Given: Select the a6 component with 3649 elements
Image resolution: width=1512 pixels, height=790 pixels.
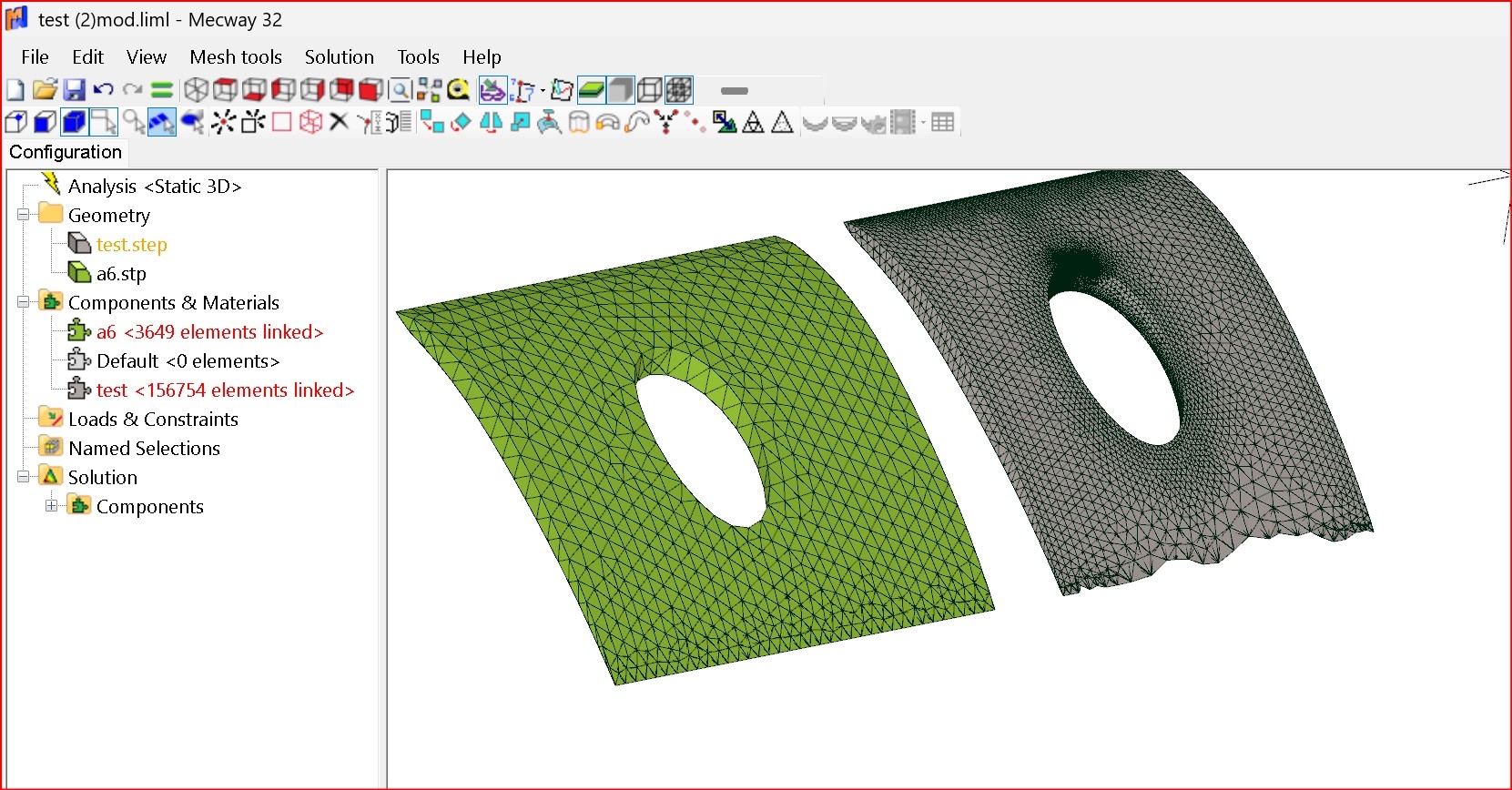Looking at the screenshot, I should pos(209,332).
